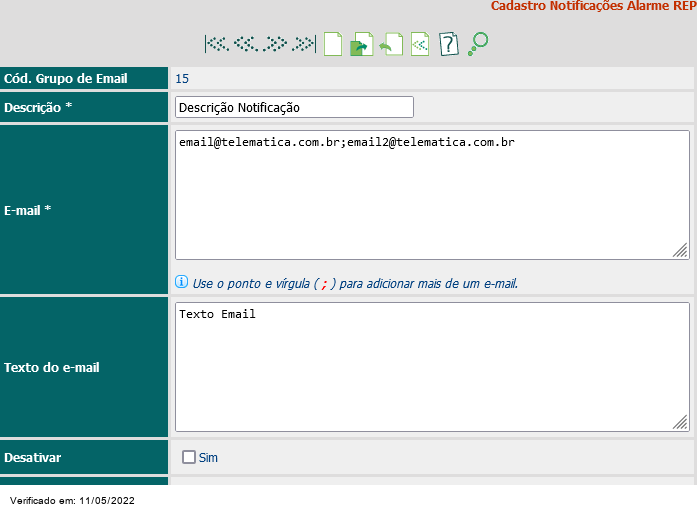Click the document with double chevrons icon
The image size is (697, 515).
click(420, 44)
